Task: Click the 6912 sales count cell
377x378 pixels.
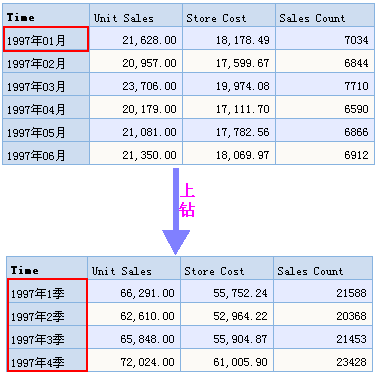Action: click(x=325, y=154)
